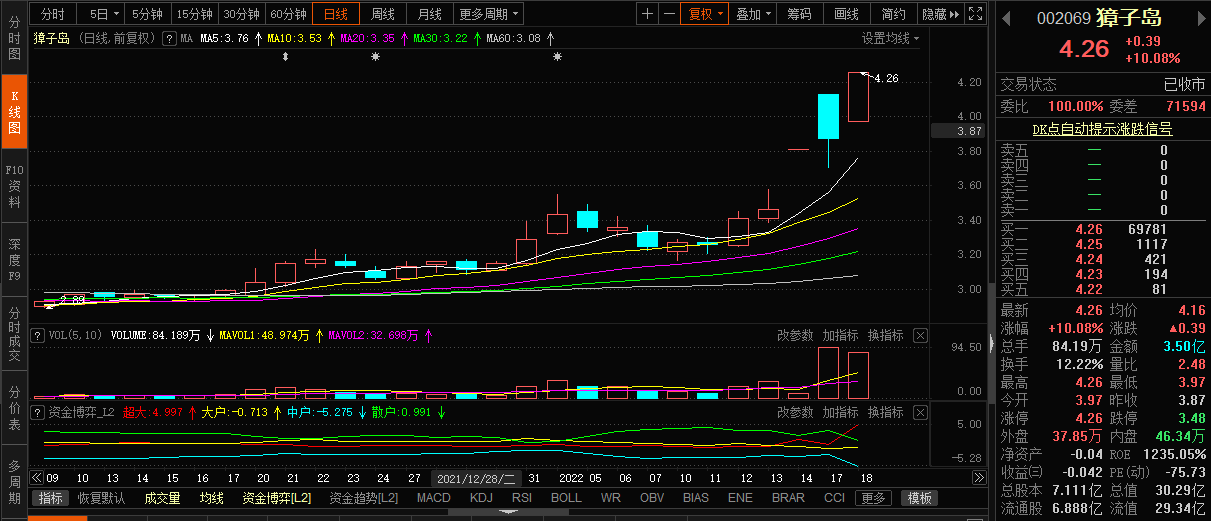
Task: Select the MACD indicator tab
Action: coord(434,498)
